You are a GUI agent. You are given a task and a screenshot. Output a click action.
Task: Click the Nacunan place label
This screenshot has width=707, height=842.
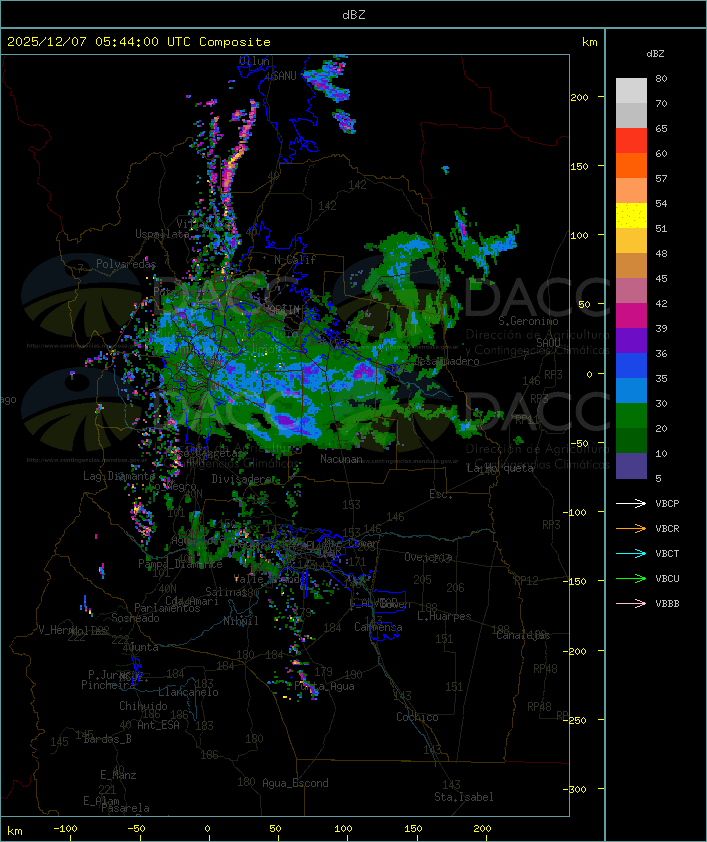tap(341, 459)
